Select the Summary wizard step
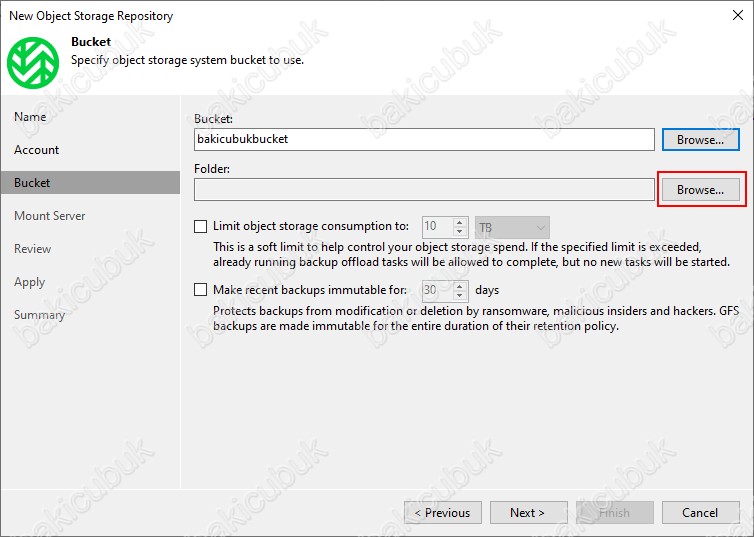754x537 pixels. [39, 315]
